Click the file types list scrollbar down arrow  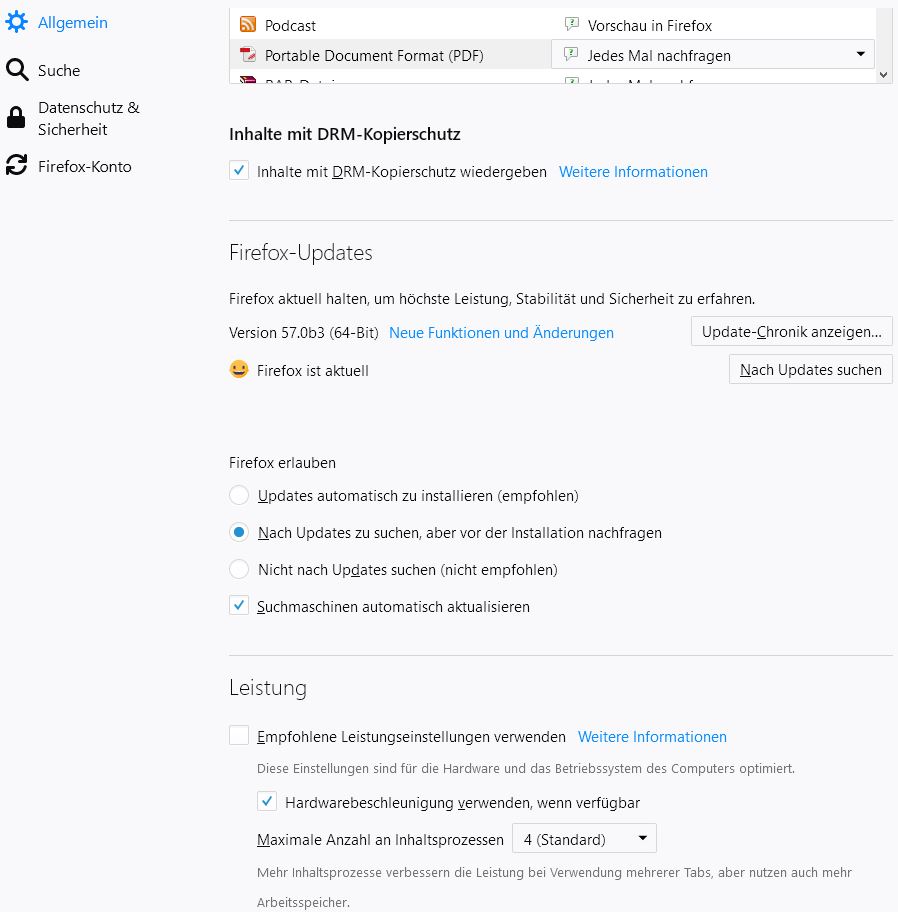[883, 74]
